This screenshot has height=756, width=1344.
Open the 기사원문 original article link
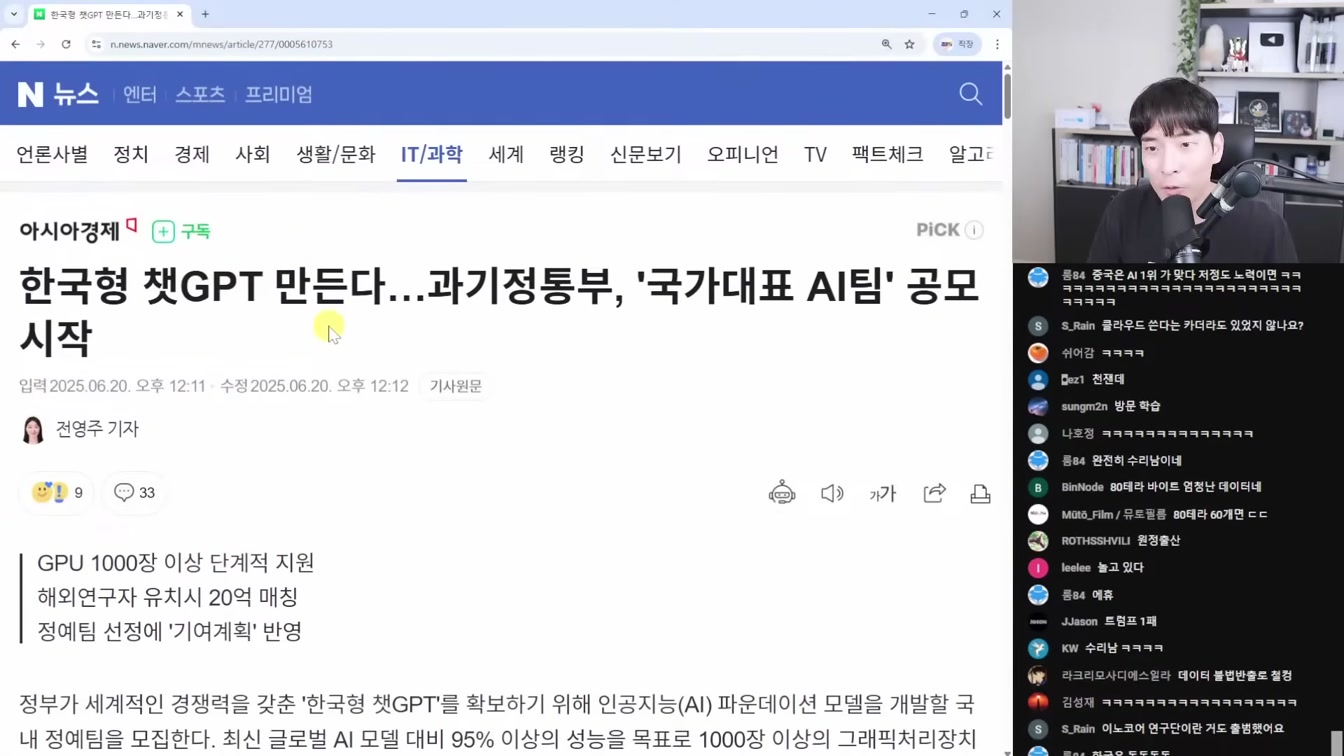456,386
